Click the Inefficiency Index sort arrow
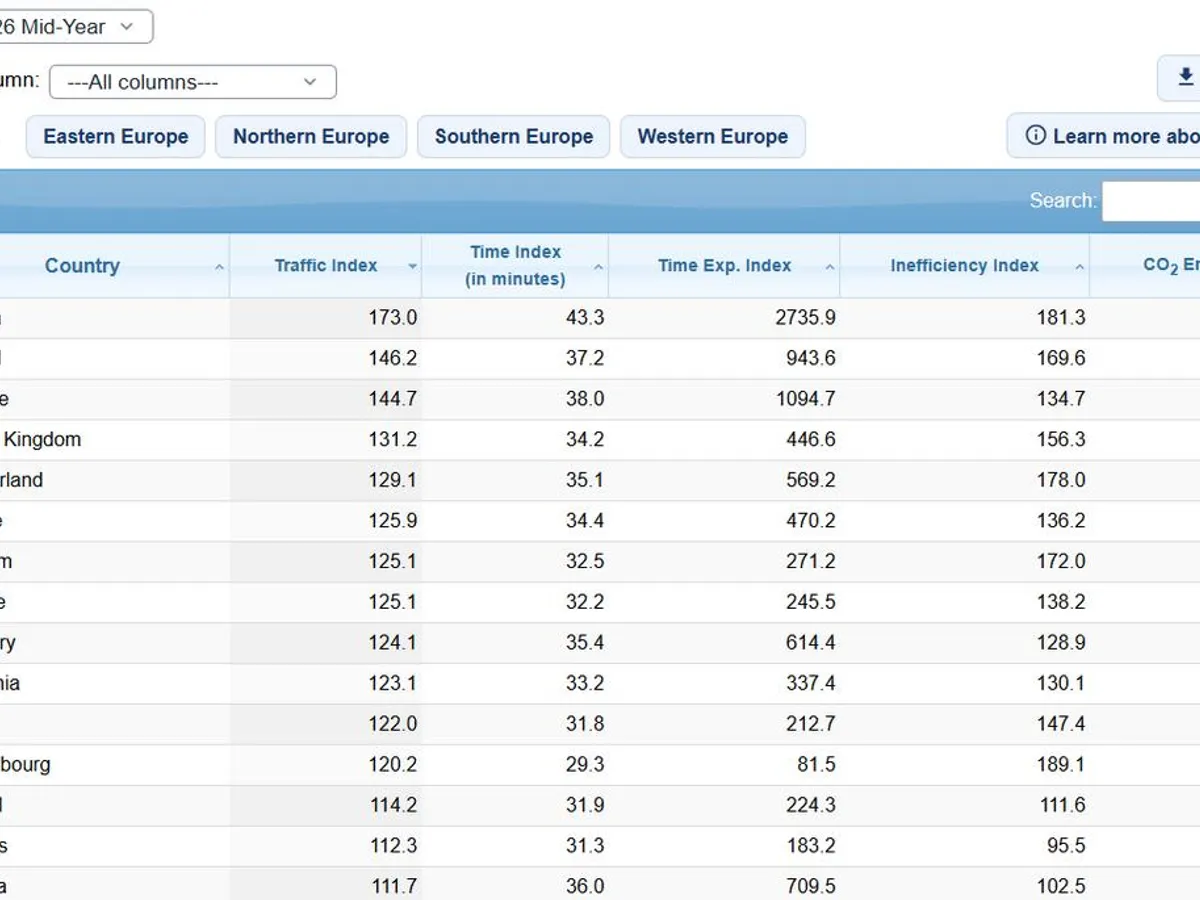Image resolution: width=1200 pixels, height=900 pixels. tap(1079, 267)
